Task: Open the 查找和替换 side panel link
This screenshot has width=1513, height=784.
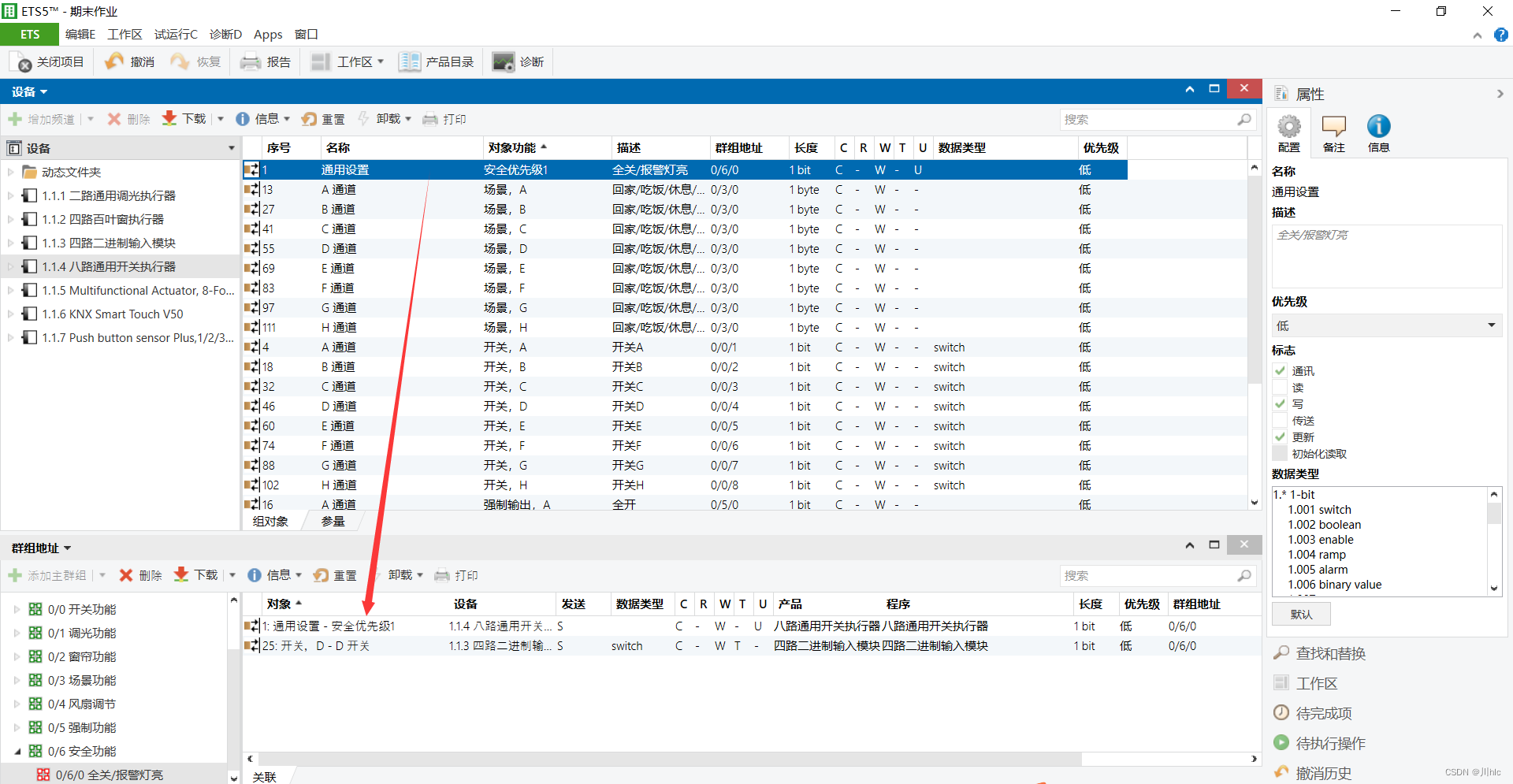Action: click(x=1330, y=653)
